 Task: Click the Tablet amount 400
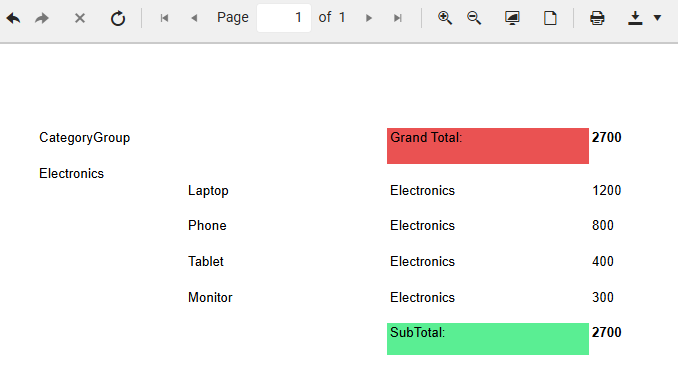(603, 261)
